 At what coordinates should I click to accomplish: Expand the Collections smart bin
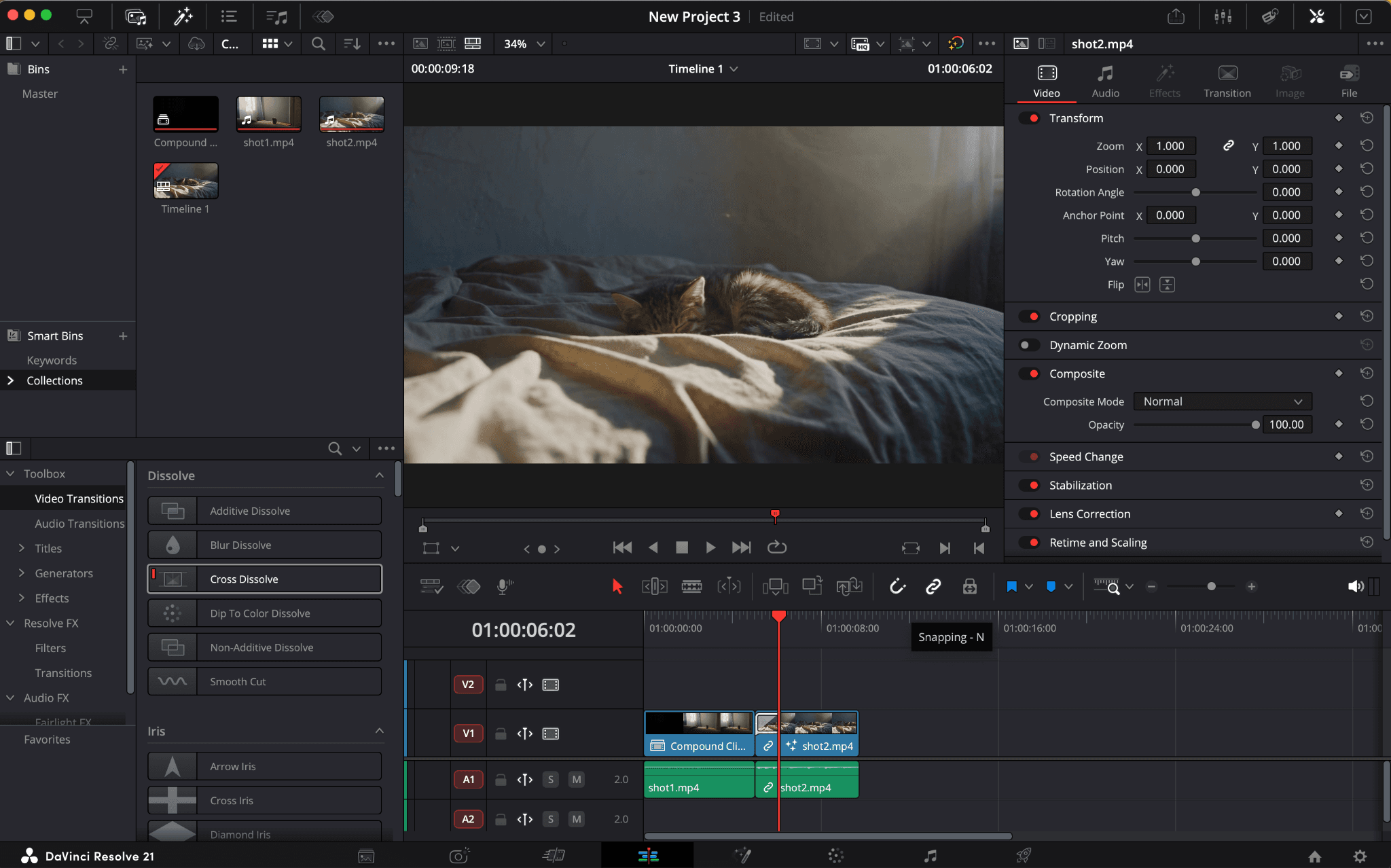[10, 380]
